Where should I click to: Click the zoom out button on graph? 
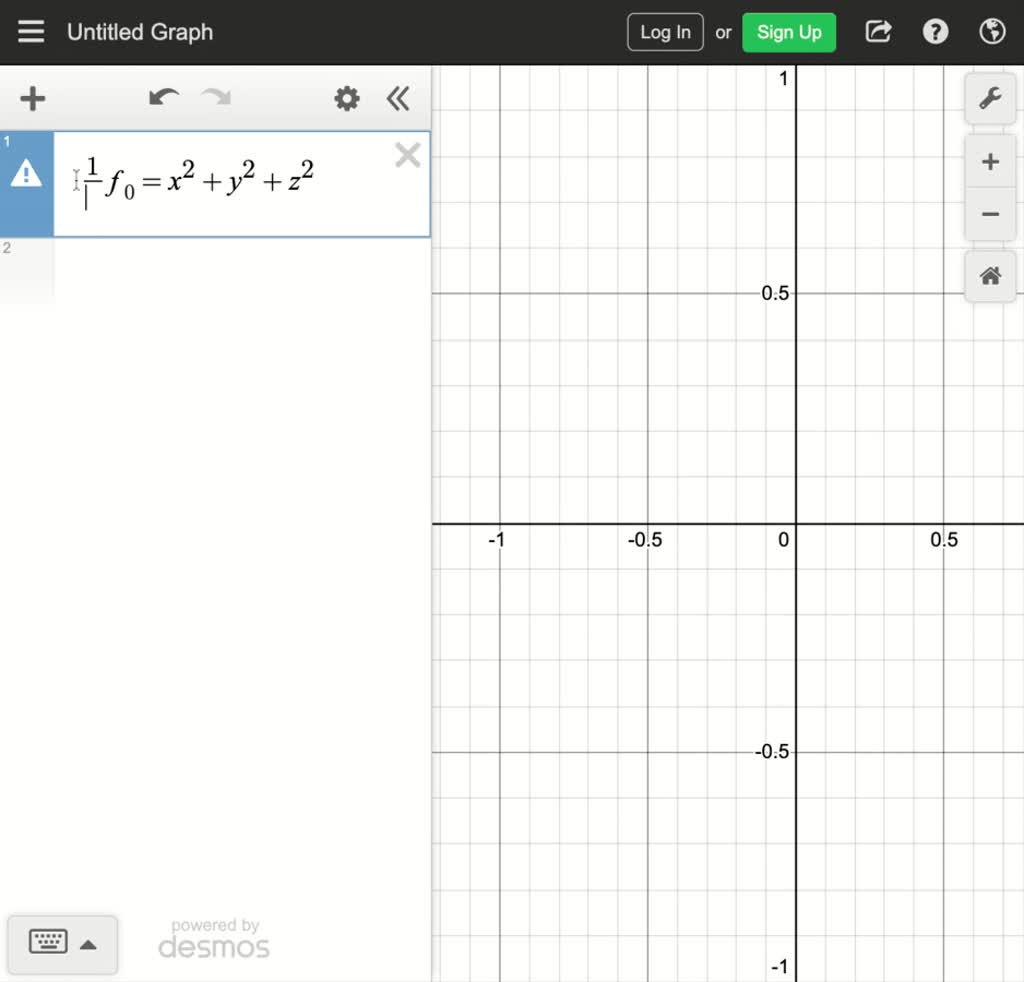tap(989, 214)
